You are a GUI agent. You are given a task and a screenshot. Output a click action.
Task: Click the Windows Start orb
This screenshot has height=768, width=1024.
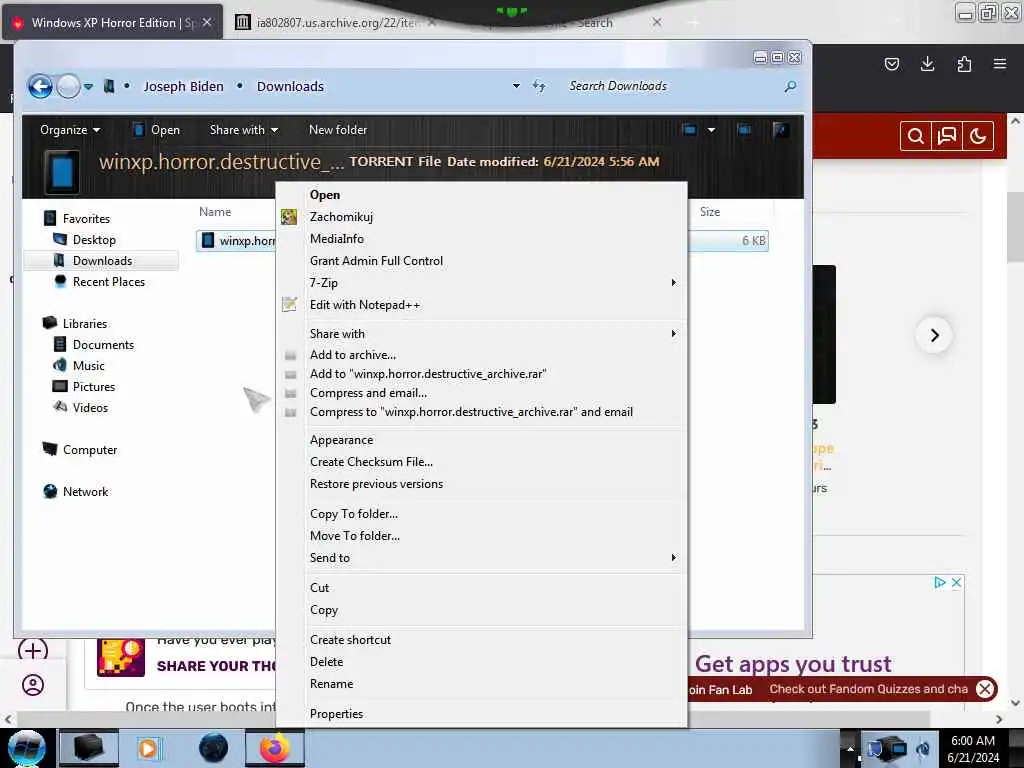(x=27, y=748)
